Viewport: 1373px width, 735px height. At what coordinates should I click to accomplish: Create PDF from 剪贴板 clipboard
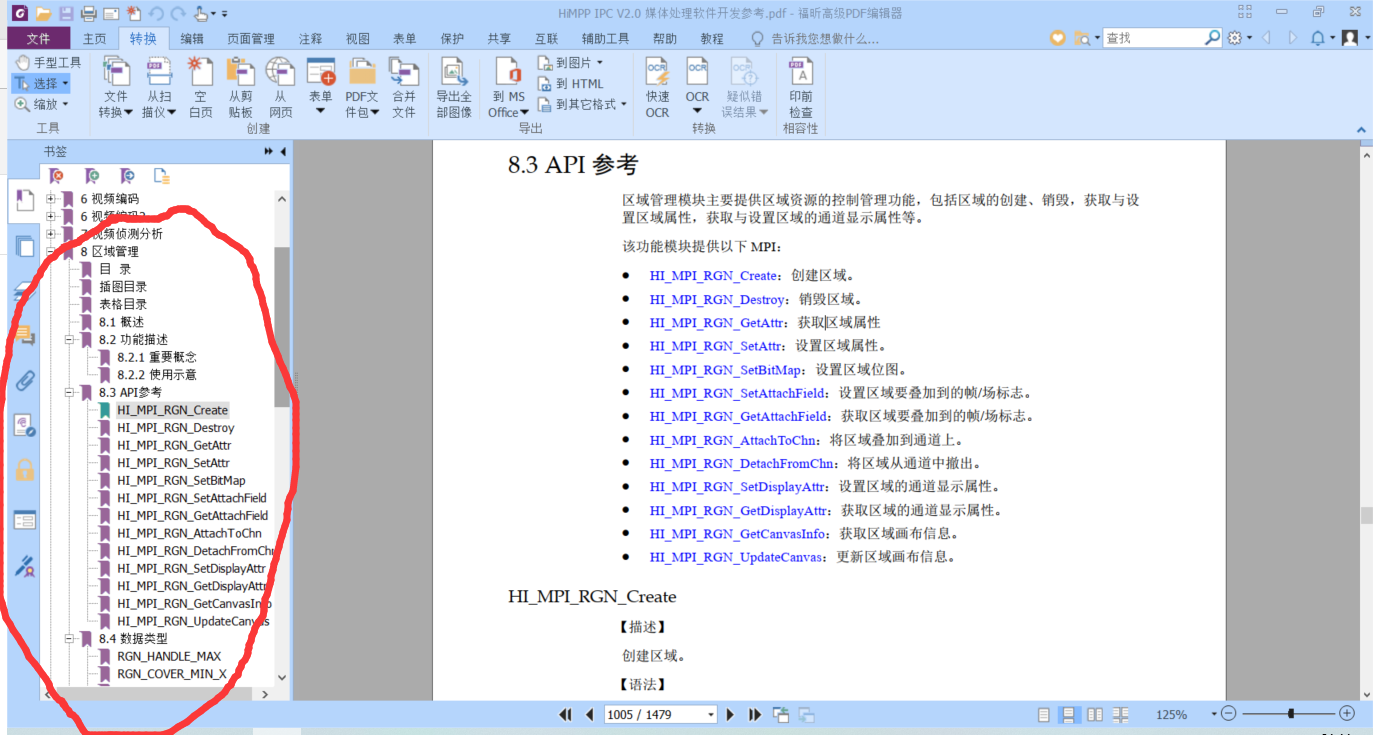[239, 85]
